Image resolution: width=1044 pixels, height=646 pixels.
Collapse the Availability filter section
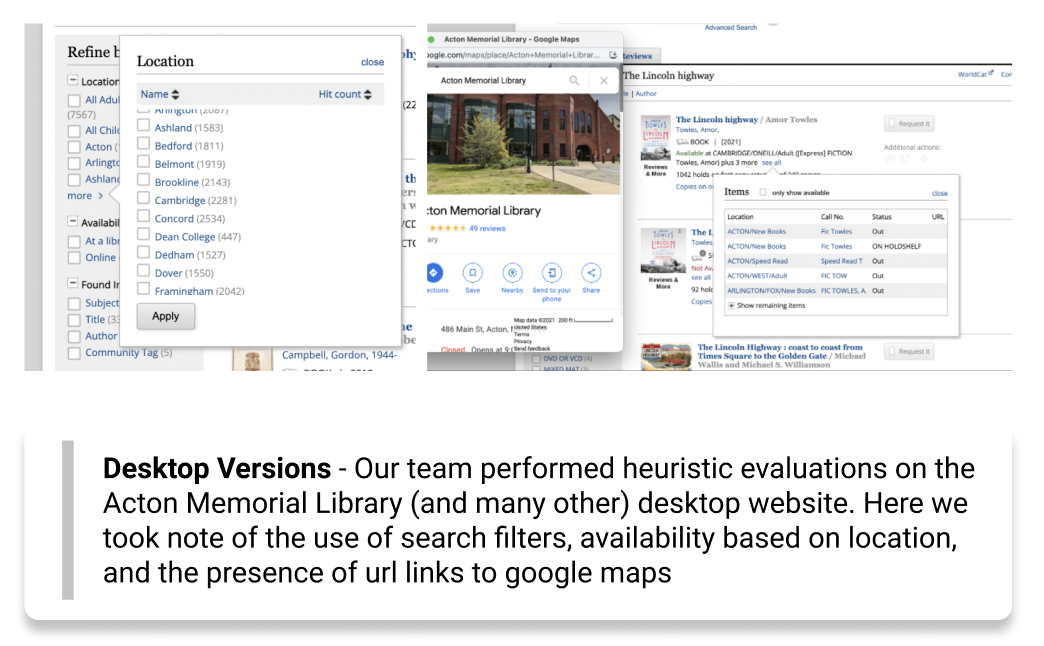click(73, 222)
